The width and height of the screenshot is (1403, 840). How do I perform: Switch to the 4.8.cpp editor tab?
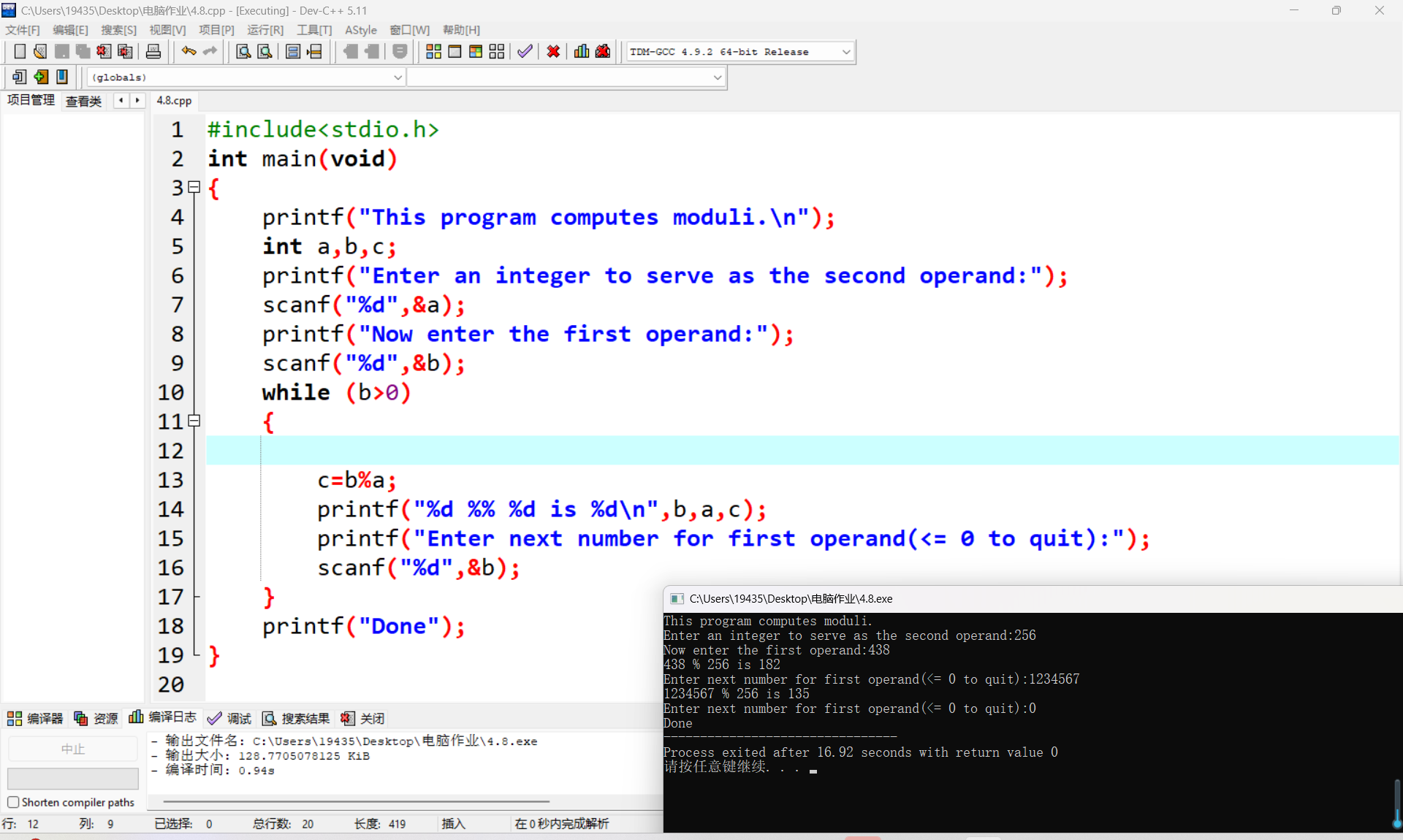(x=174, y=101)
